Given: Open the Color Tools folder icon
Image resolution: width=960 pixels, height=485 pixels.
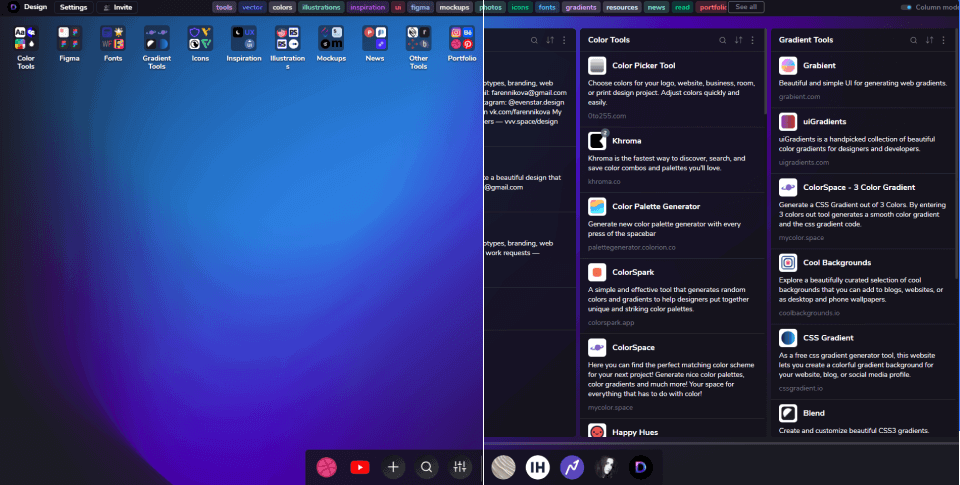Looking at the screenshot, I should click(x=26, y=38).
